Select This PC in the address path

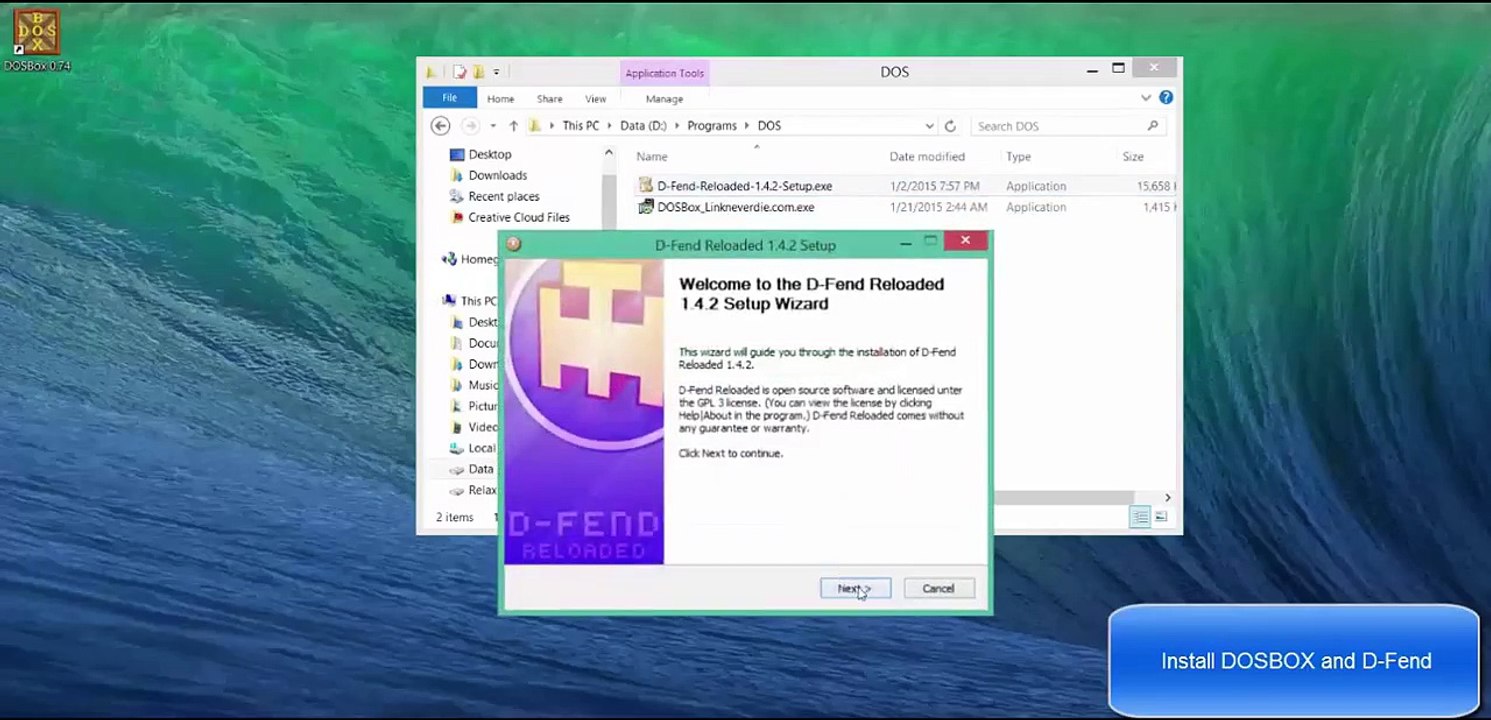(x=580, y=126)
